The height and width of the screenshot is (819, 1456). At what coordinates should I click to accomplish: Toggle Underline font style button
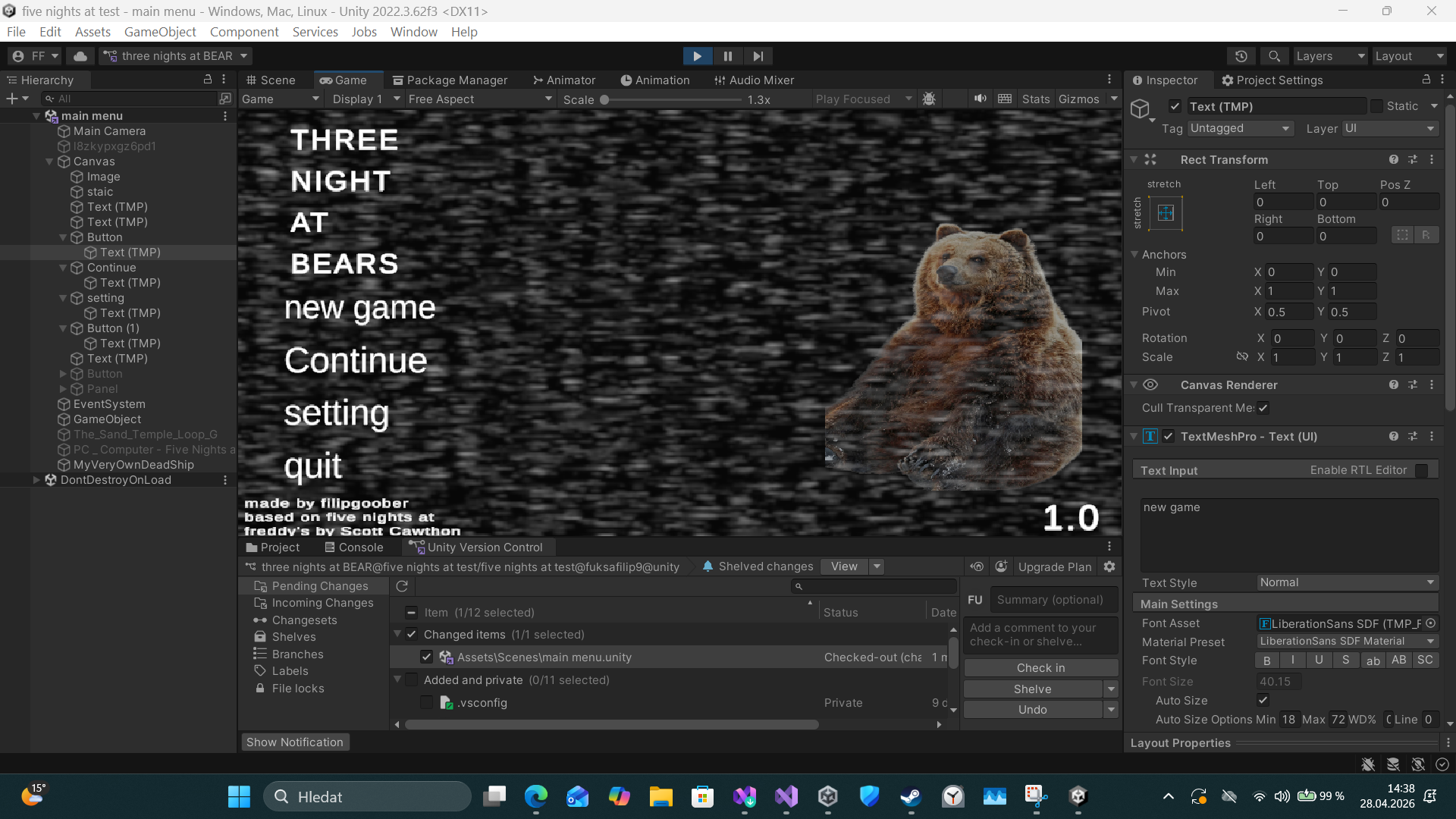(1319, 661)
